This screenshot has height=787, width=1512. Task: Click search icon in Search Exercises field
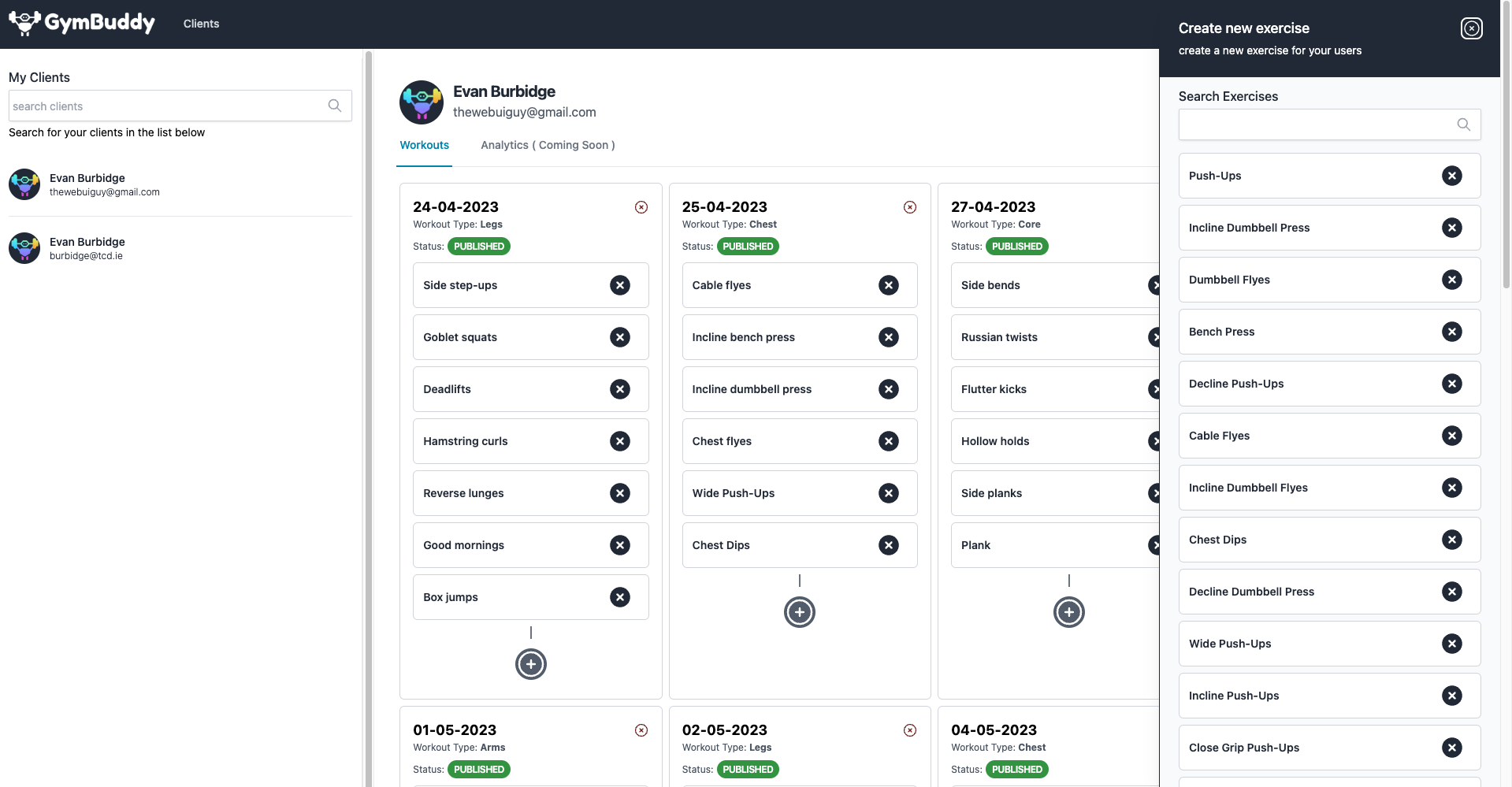pyautogui.click(x=1463, y=124)
